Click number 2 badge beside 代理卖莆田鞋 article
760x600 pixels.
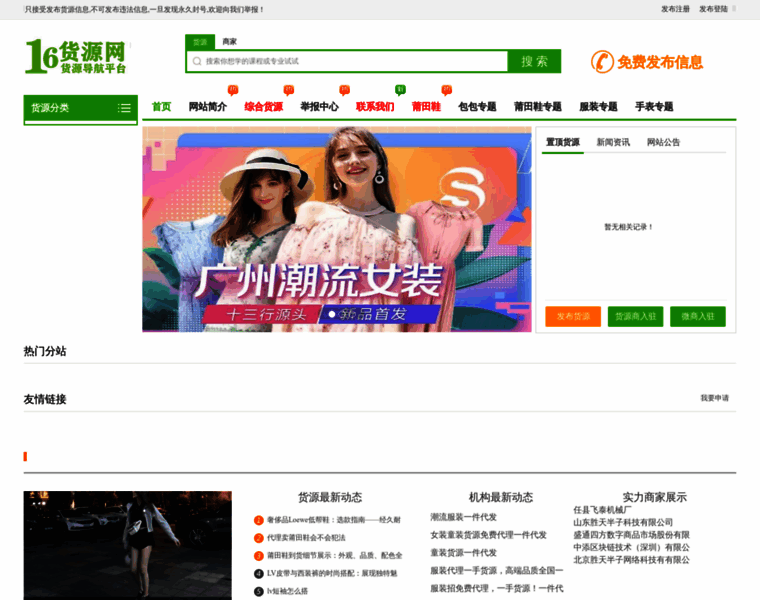(259, 538)
